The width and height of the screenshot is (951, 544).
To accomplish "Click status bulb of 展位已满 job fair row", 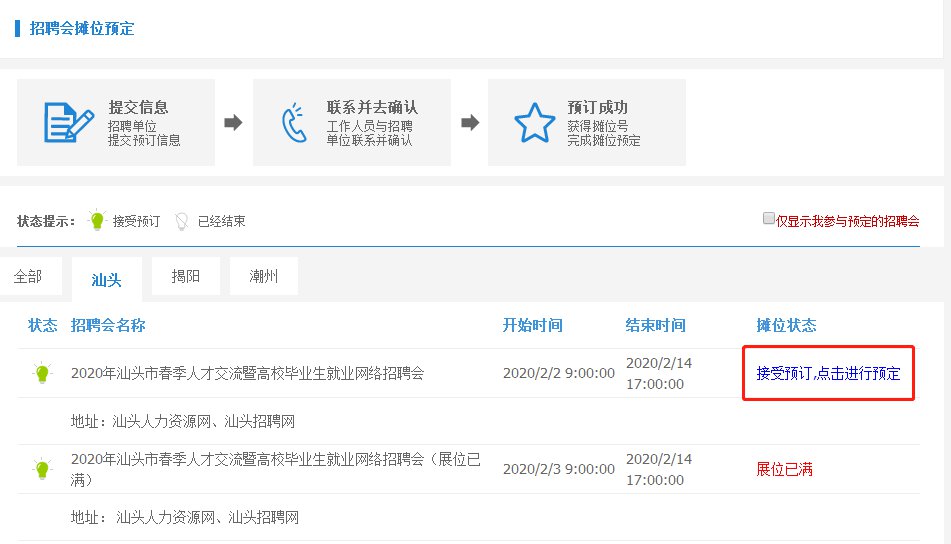I will tap(42, 468).
